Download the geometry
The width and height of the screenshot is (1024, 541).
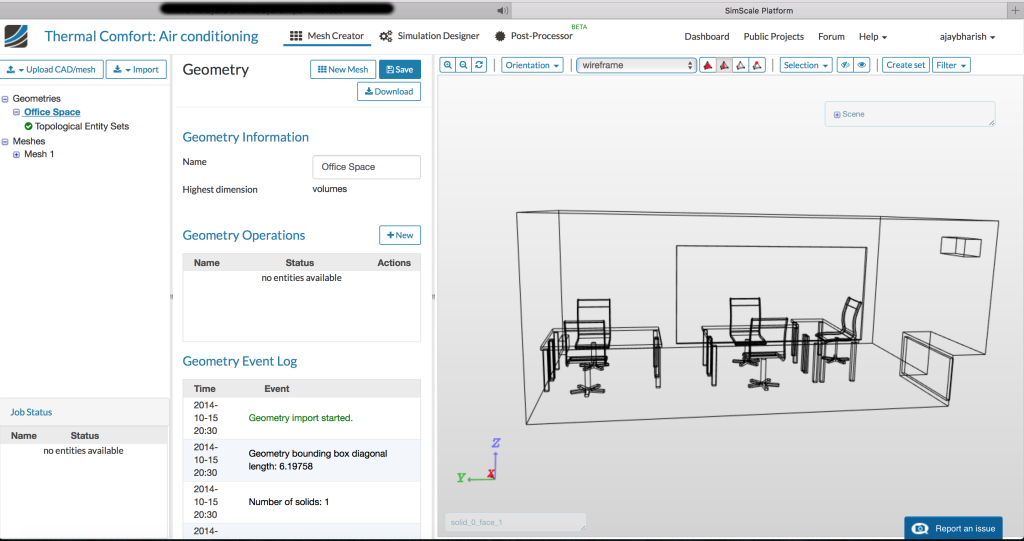coord(389,91)
